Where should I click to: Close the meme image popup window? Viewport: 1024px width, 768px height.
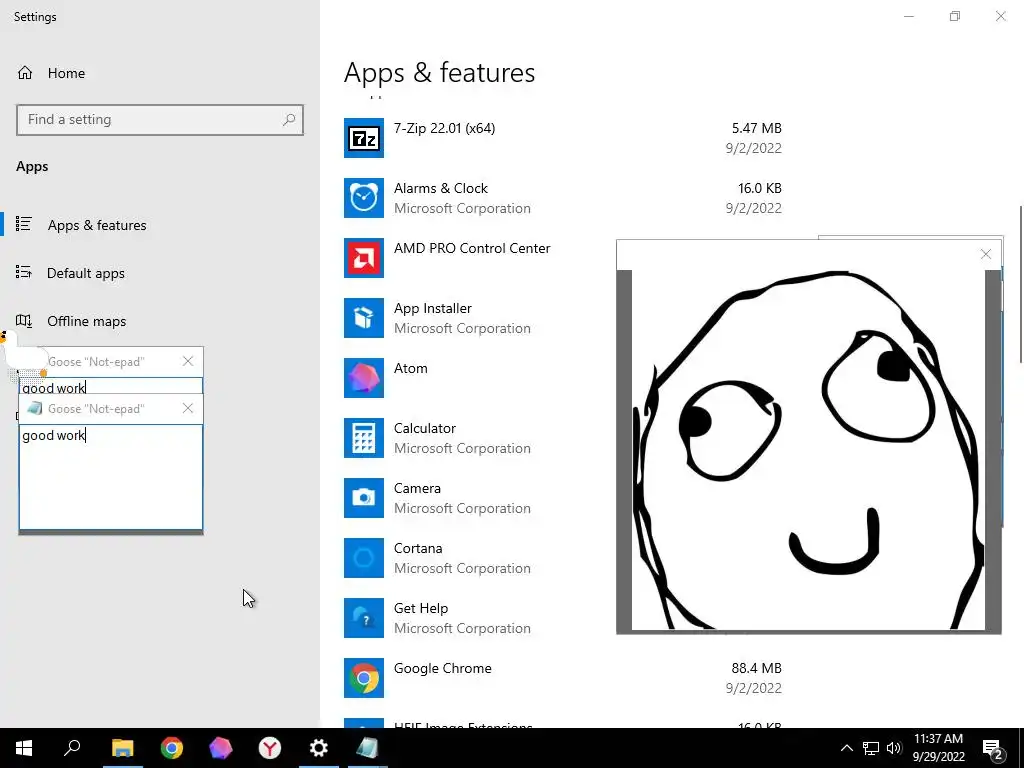(x=986, y=254)
